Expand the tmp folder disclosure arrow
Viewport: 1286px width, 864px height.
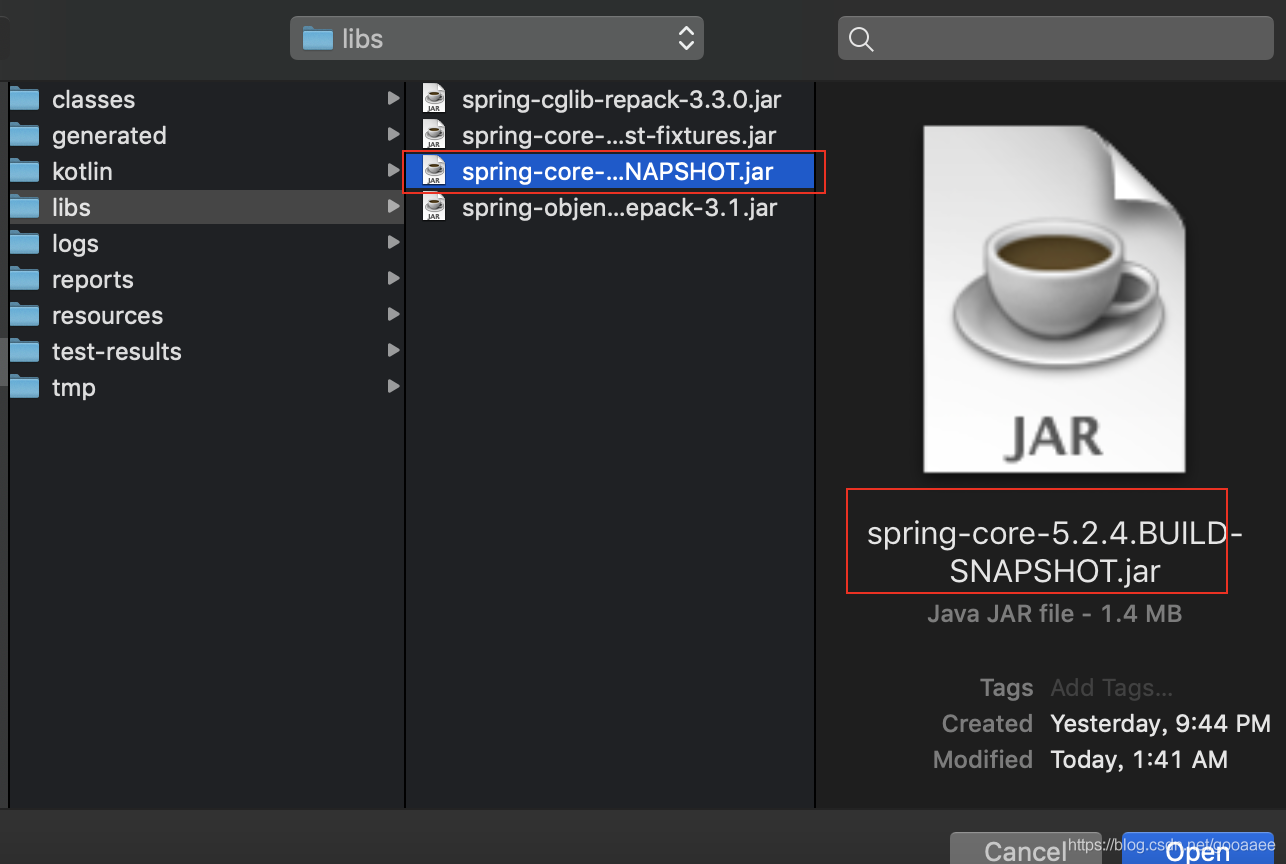(x=393, y=387)
